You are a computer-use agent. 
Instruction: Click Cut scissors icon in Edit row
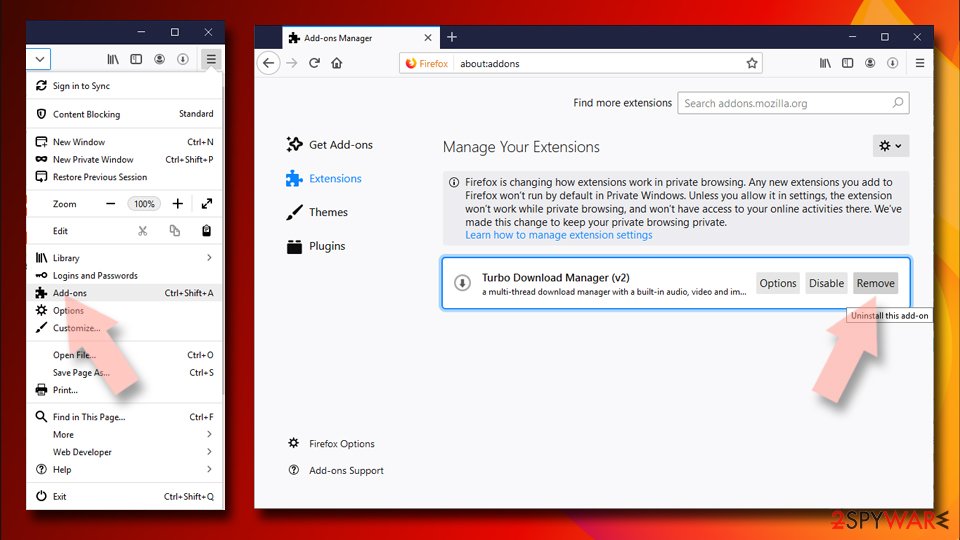143,231
